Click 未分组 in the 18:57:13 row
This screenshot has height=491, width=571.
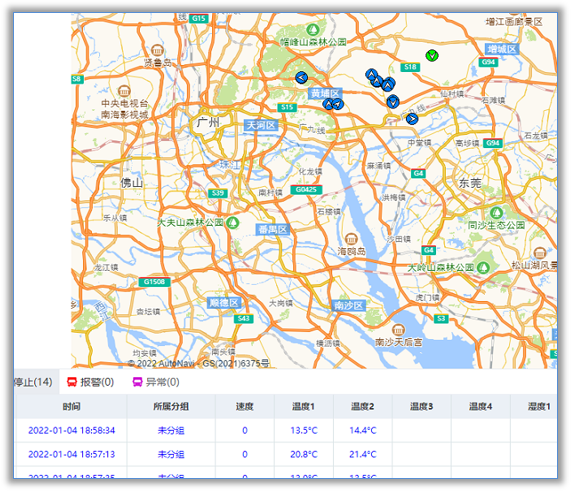click(x=171, y=455)
